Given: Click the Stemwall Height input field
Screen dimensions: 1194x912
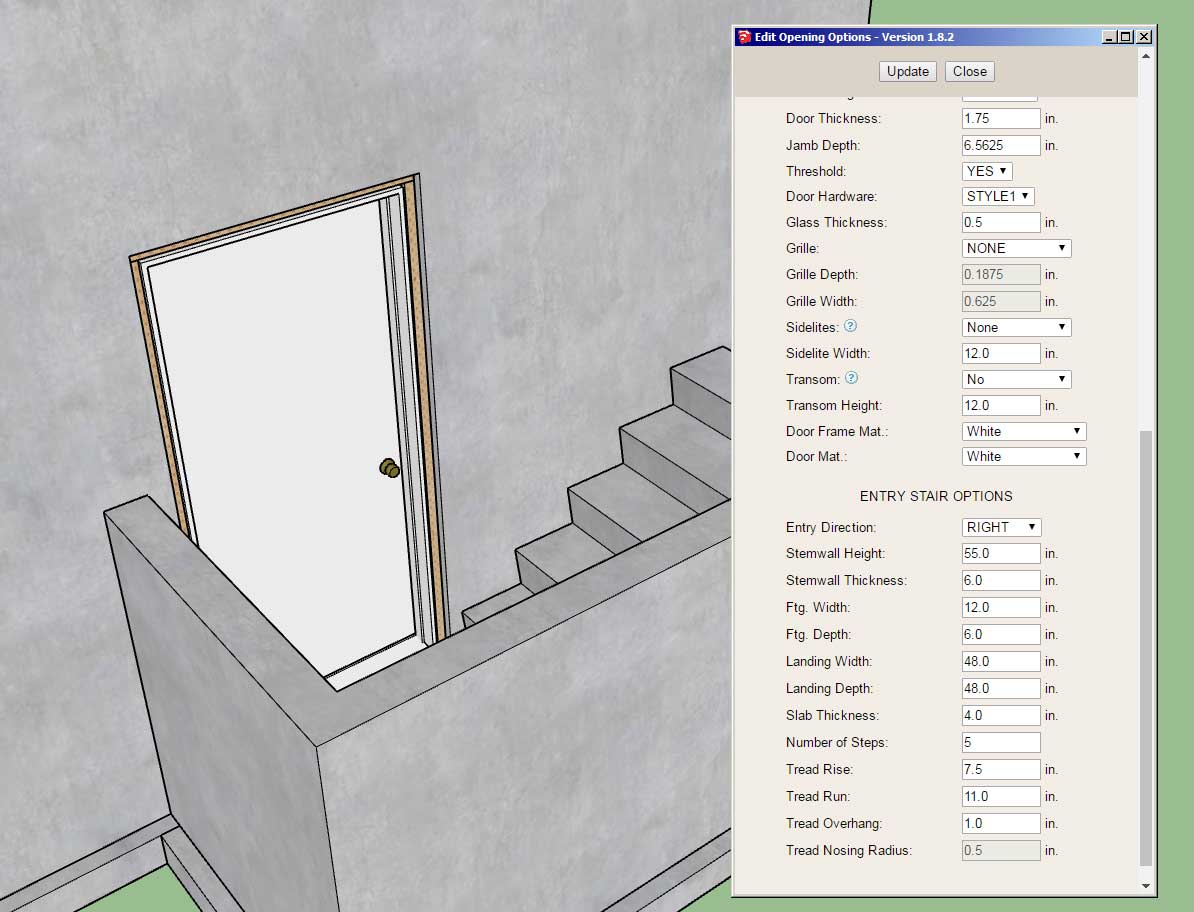Looking at the screenshot, I should 1001,553.
